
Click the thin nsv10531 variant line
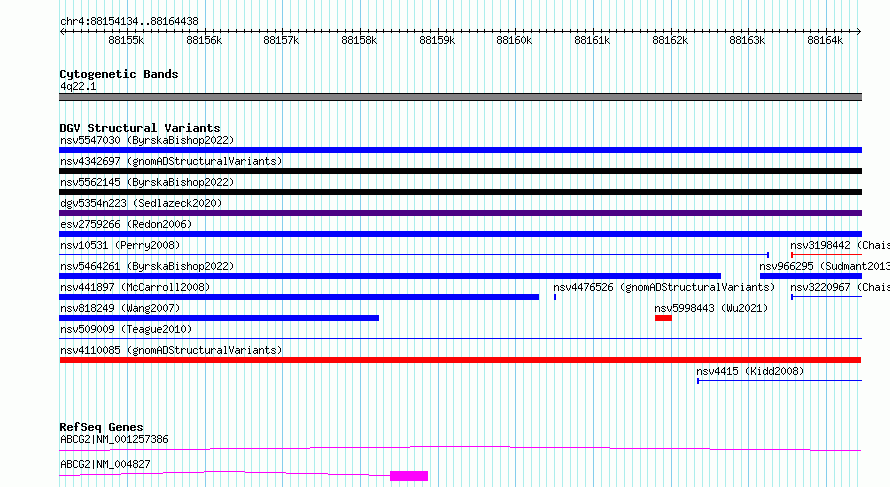[x=414, y=255]
